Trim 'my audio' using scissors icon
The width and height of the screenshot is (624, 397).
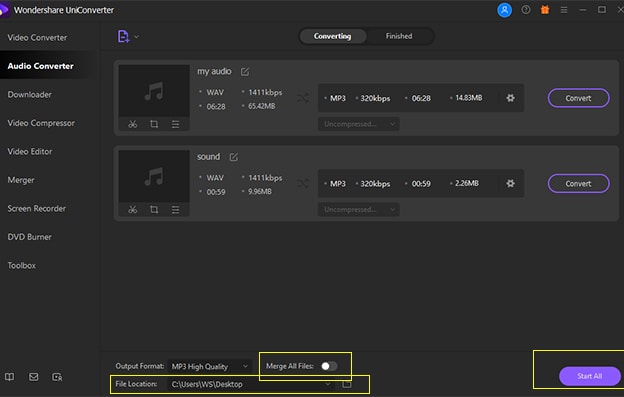tap(133, 125)
